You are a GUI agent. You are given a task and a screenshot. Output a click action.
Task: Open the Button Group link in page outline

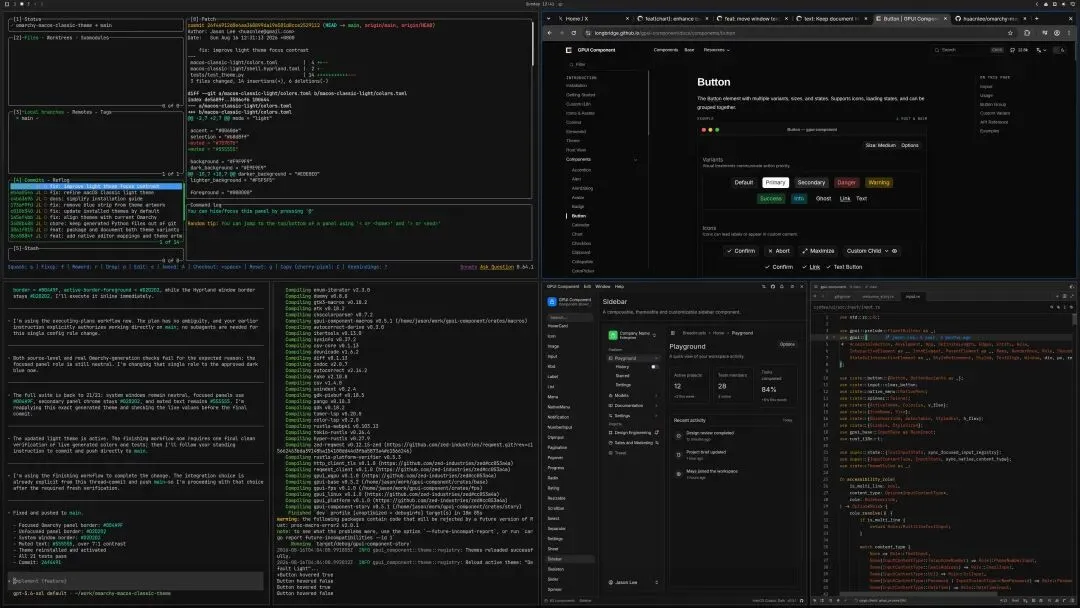click(993, 105)
